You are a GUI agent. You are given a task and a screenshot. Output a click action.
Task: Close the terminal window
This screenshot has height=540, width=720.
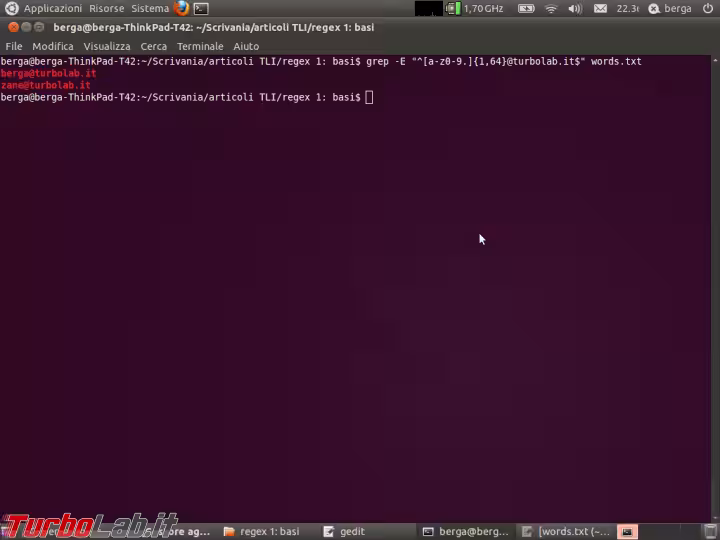click(13, 28)
